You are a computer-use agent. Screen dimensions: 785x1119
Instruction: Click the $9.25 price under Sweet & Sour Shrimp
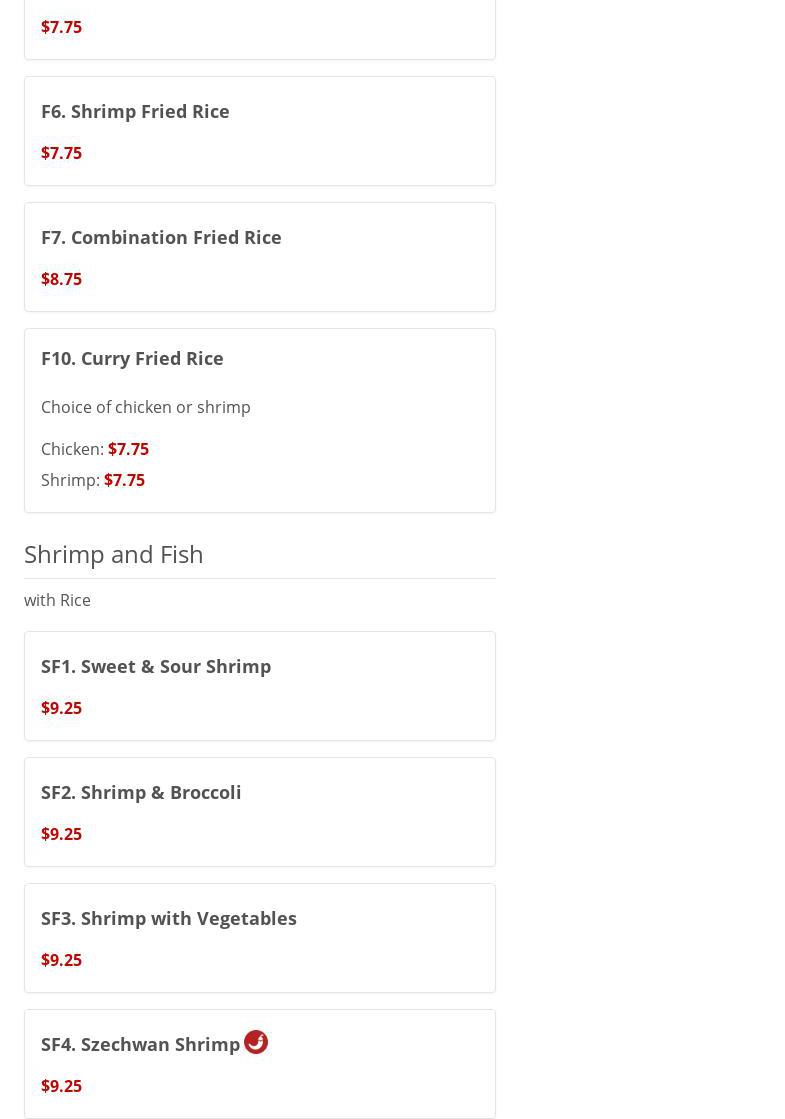[61, 708]
